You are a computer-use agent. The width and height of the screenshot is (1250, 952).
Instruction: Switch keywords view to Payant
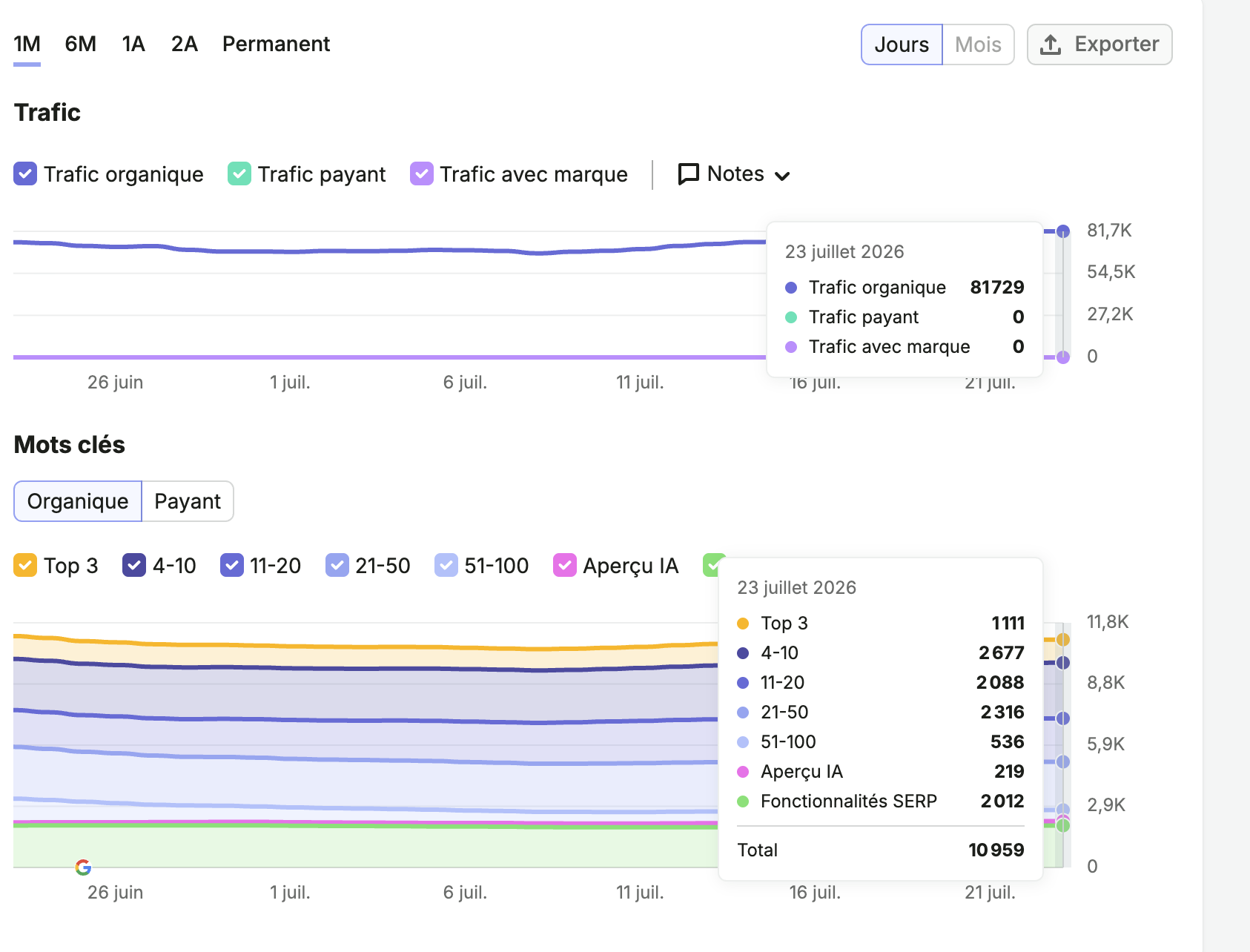(188, 501)
